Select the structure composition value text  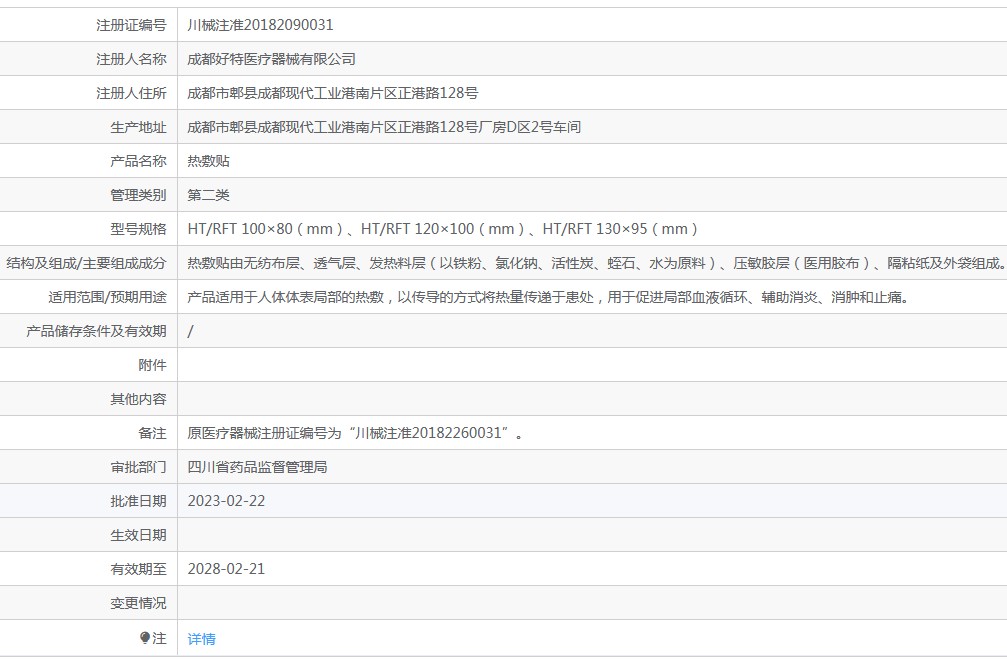[597, 263]
